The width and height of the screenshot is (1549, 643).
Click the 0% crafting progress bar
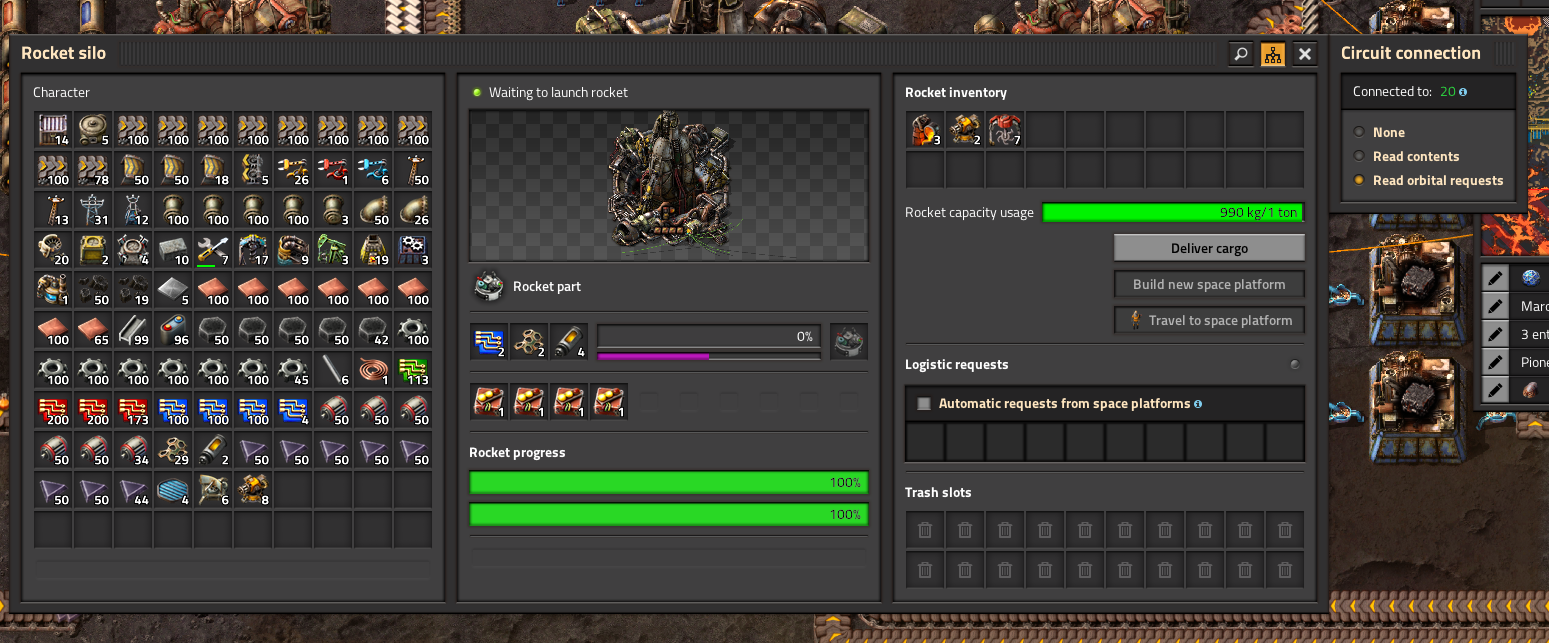(x=709, y=336)
